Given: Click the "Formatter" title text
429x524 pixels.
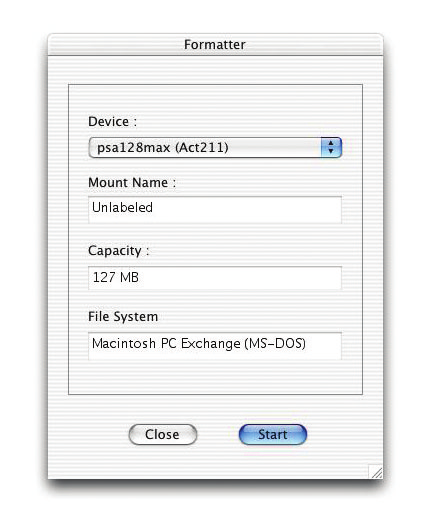Looking at the screenshot, I should [x=215, y=44].
